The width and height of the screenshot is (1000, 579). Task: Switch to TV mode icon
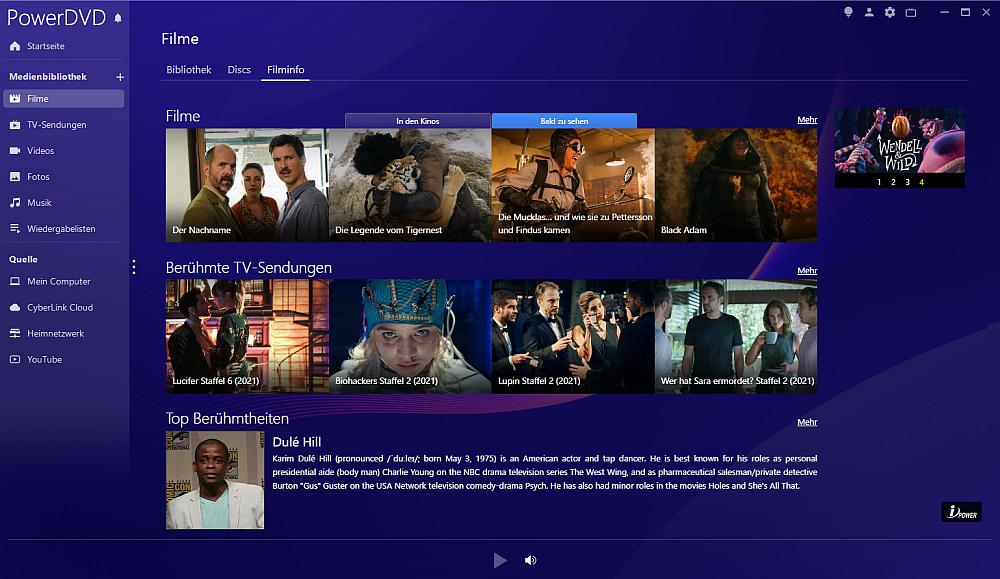coord(911,13)
